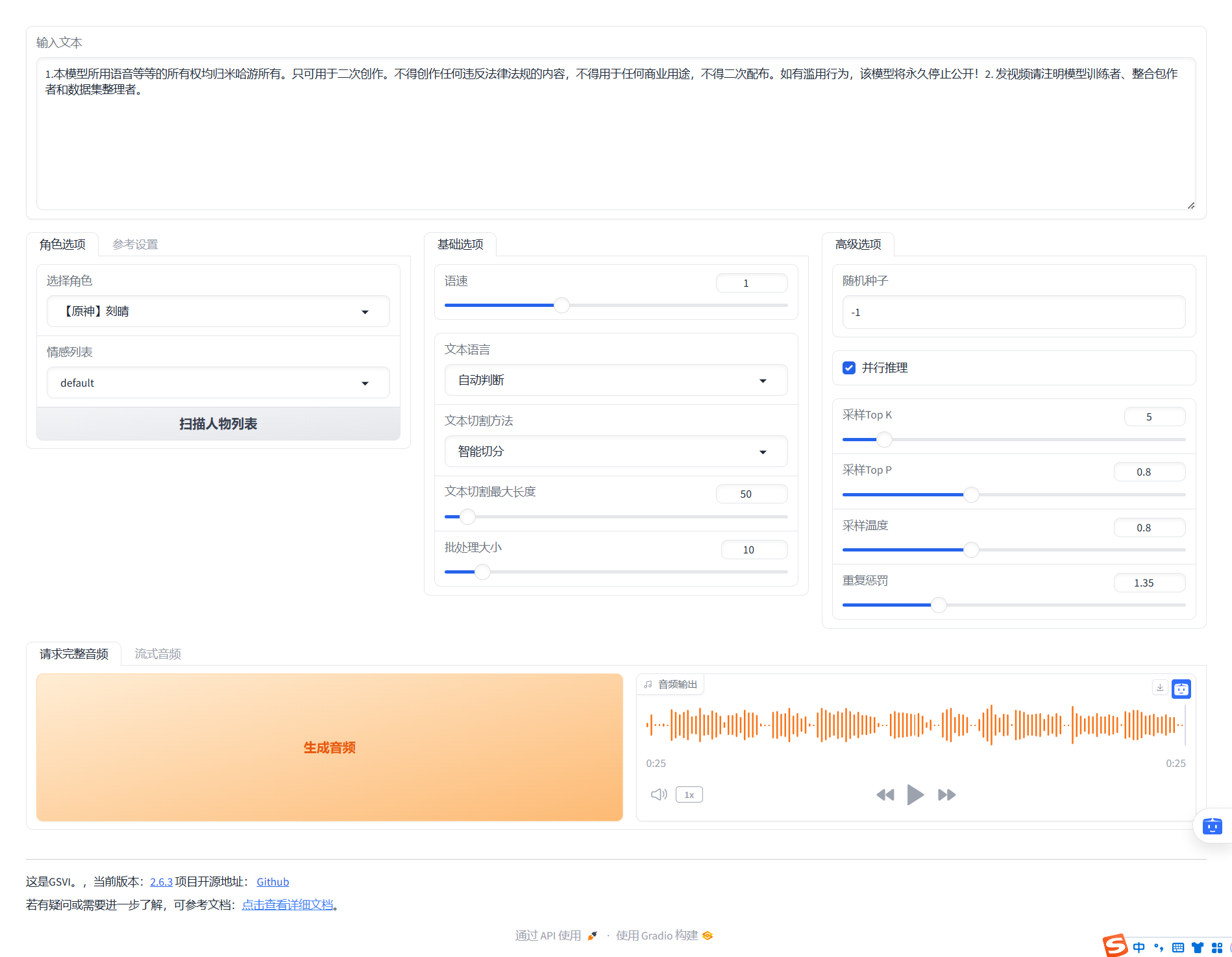The width and height of the screenshot is (1232, 957).
Task: Click the 语速 number box showing 1
Action: pyautogui.click(x=752, y=283)
